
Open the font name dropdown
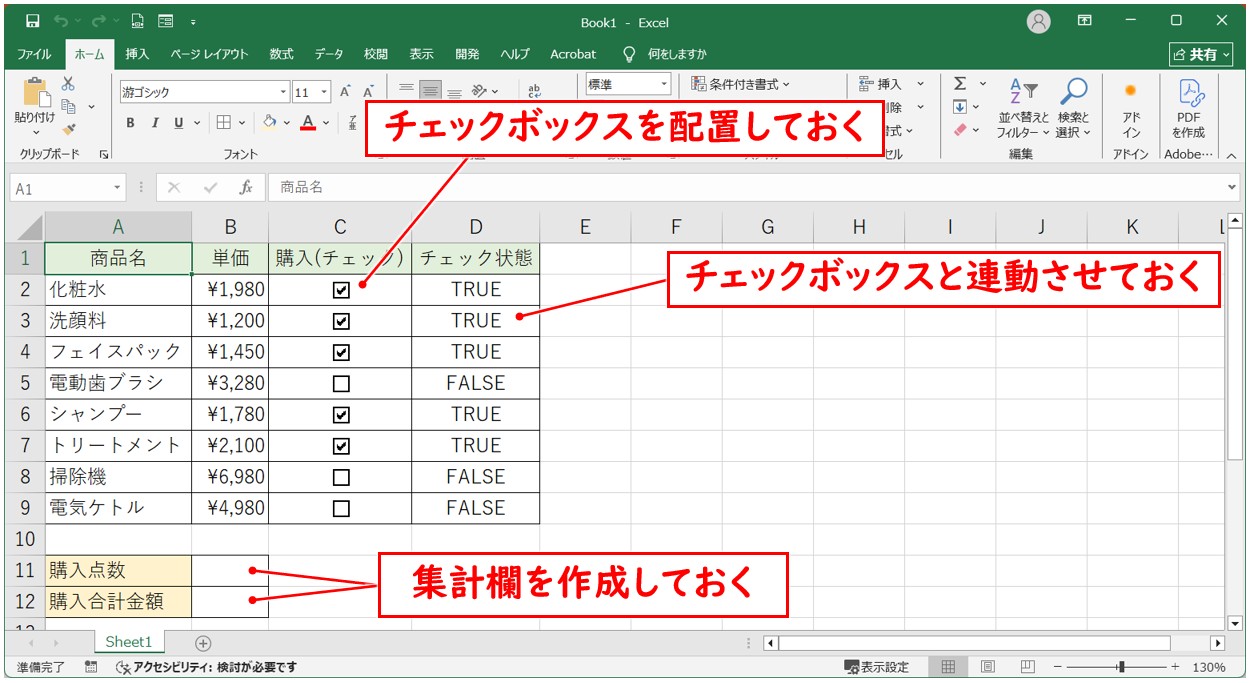(282, 90)
